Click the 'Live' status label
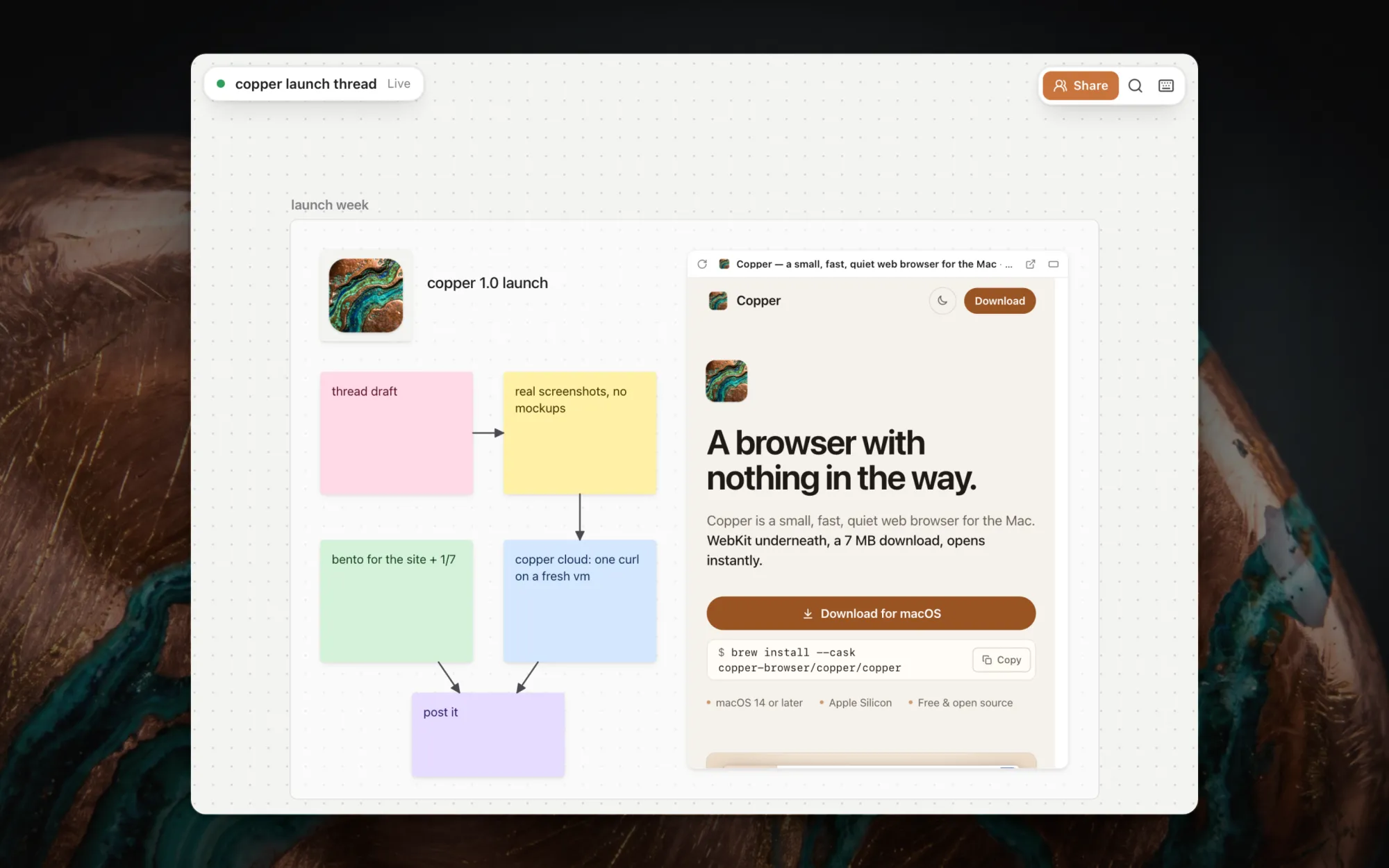This screenshot has width=1389, height=868. click(x=399, y=84)
